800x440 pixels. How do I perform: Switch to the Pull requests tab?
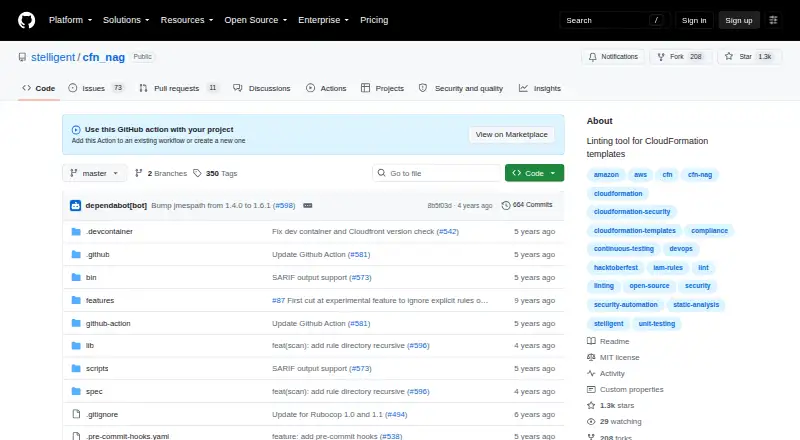coord(178,88)
